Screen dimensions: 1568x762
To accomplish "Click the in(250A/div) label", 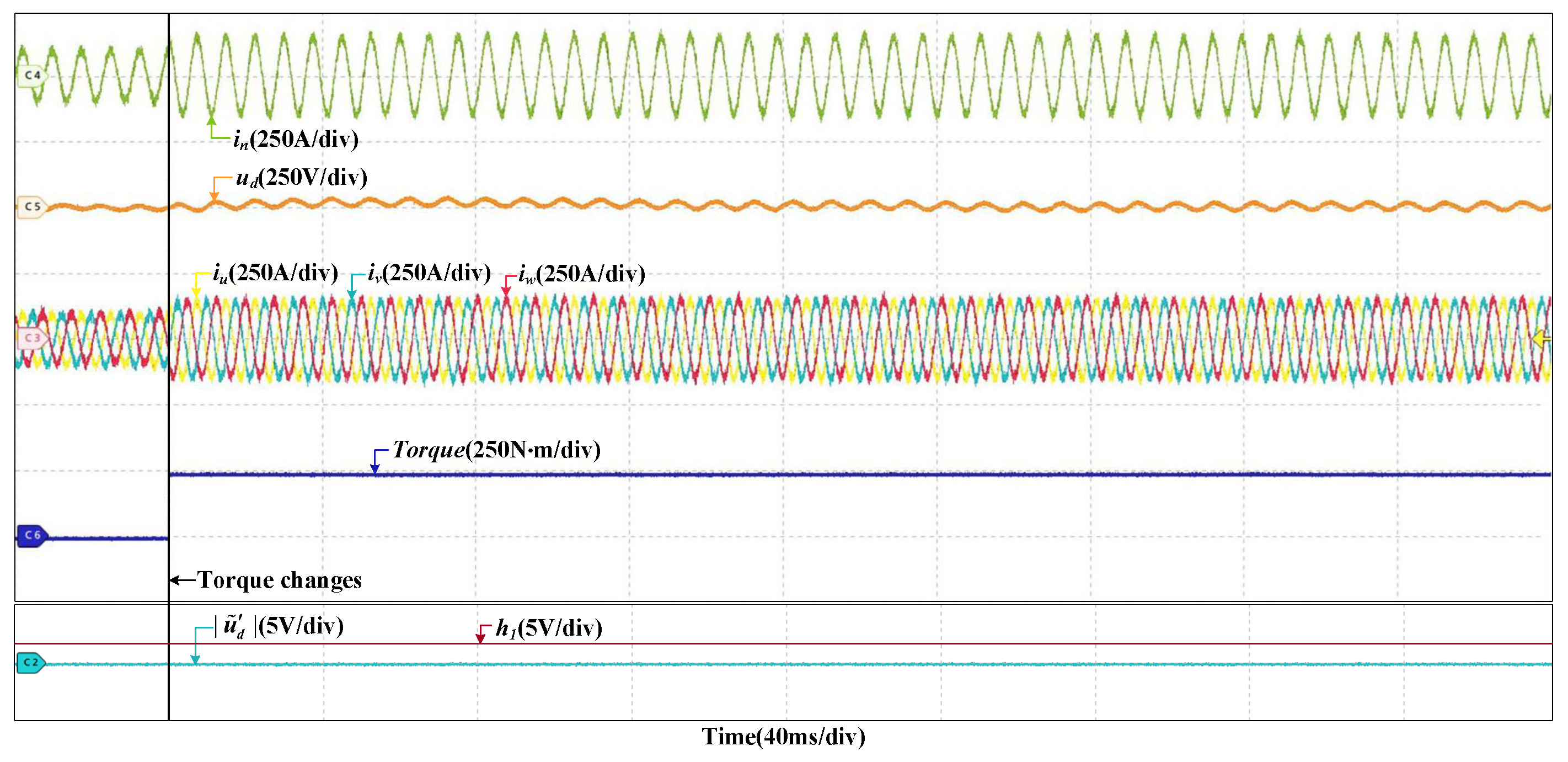I will [296, 140].
